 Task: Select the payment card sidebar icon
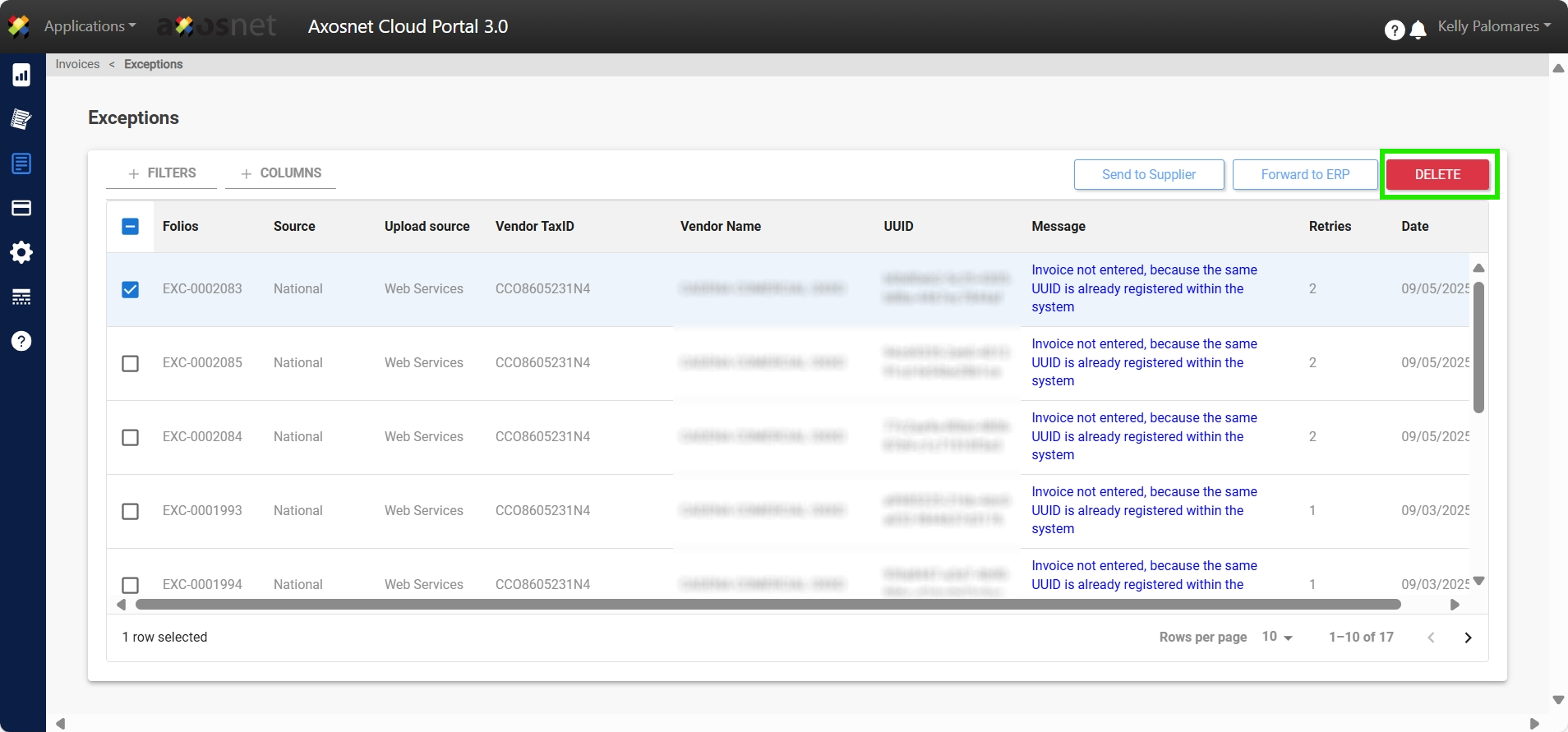(21, 208)
